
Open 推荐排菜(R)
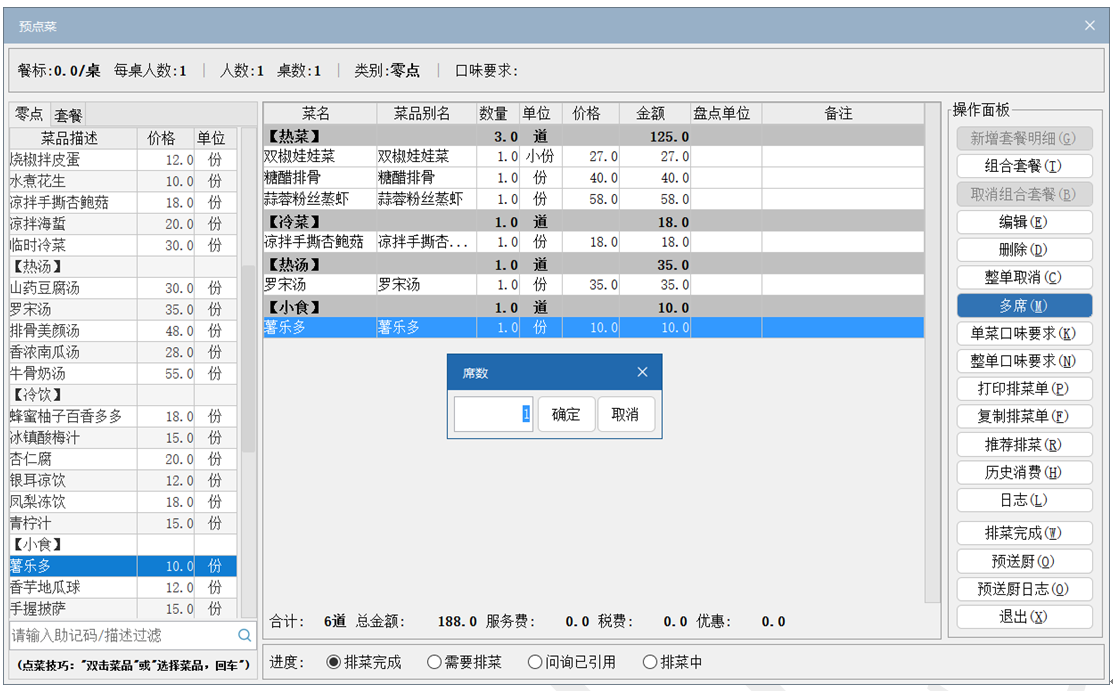click(1024, 445)
